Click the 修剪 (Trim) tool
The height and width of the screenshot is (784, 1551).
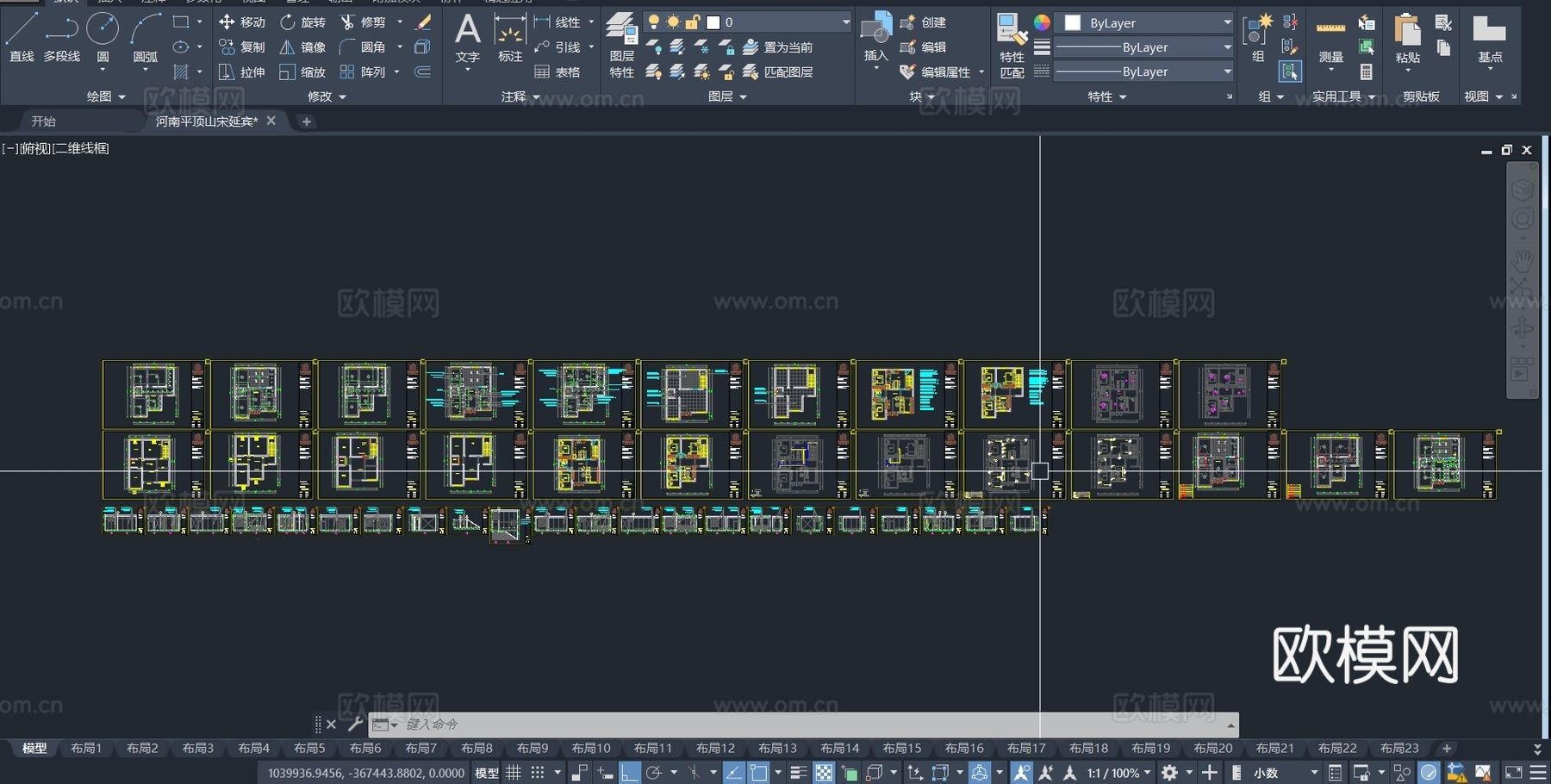(x=363, y=22)
